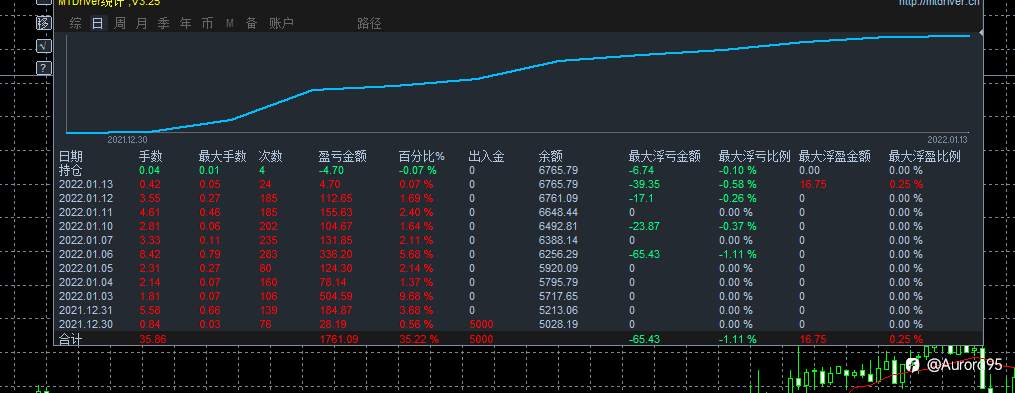Click balance value 6256.29

pyautogui.click(x=558, y=254)
